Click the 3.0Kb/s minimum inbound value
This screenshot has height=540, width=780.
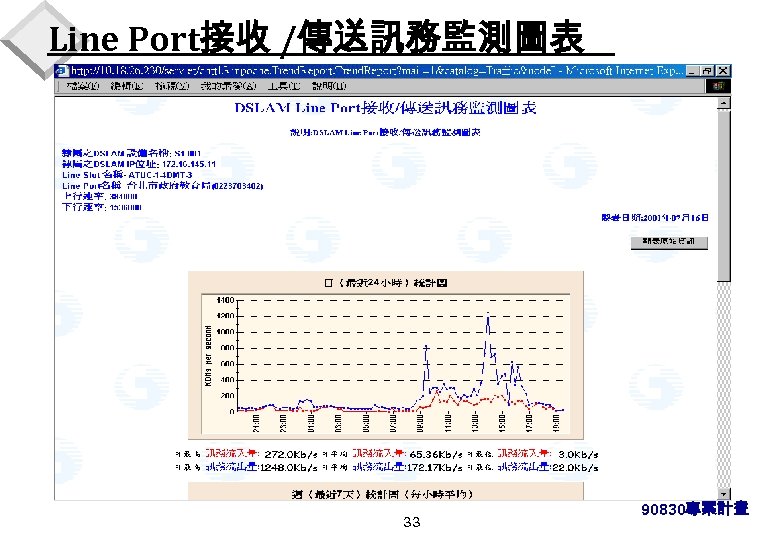[x=578, y=454]
